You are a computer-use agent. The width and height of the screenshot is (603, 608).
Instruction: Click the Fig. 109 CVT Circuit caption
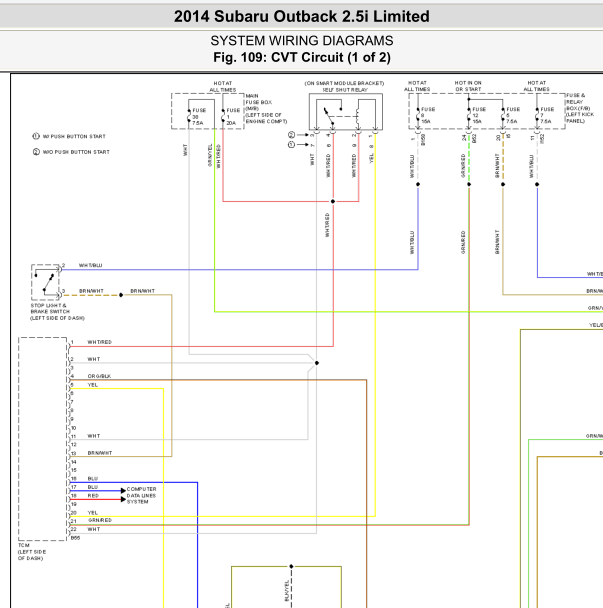pyautogui.click(x=302, y=57)
